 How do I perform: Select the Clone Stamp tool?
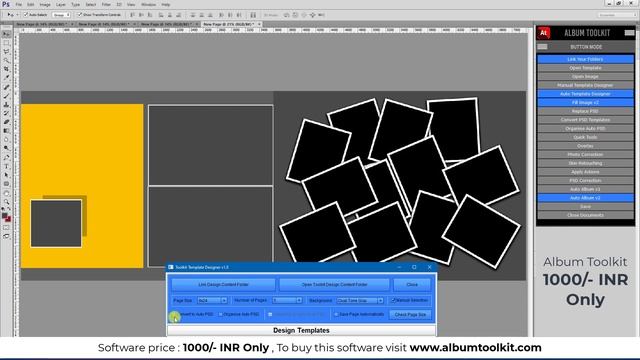tap(6, 104)
